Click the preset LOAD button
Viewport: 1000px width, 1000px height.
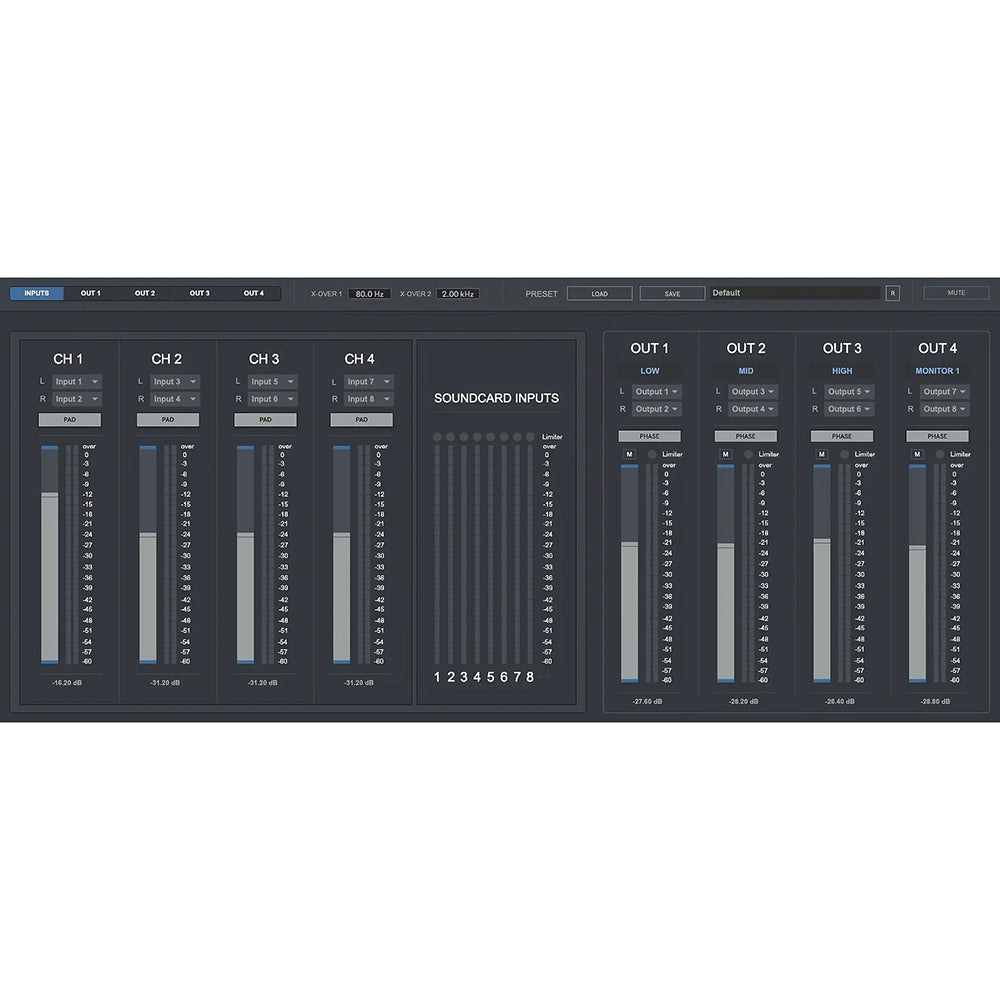coord(600,294)
